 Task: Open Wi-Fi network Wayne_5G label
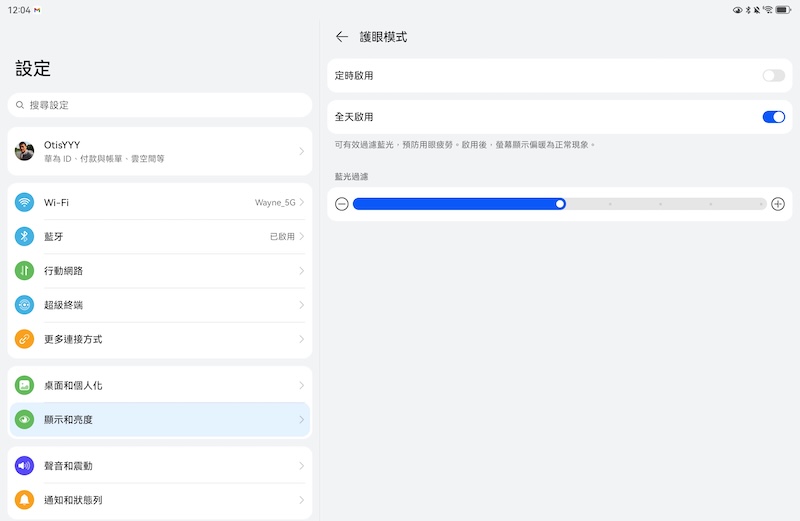[274, 203]
